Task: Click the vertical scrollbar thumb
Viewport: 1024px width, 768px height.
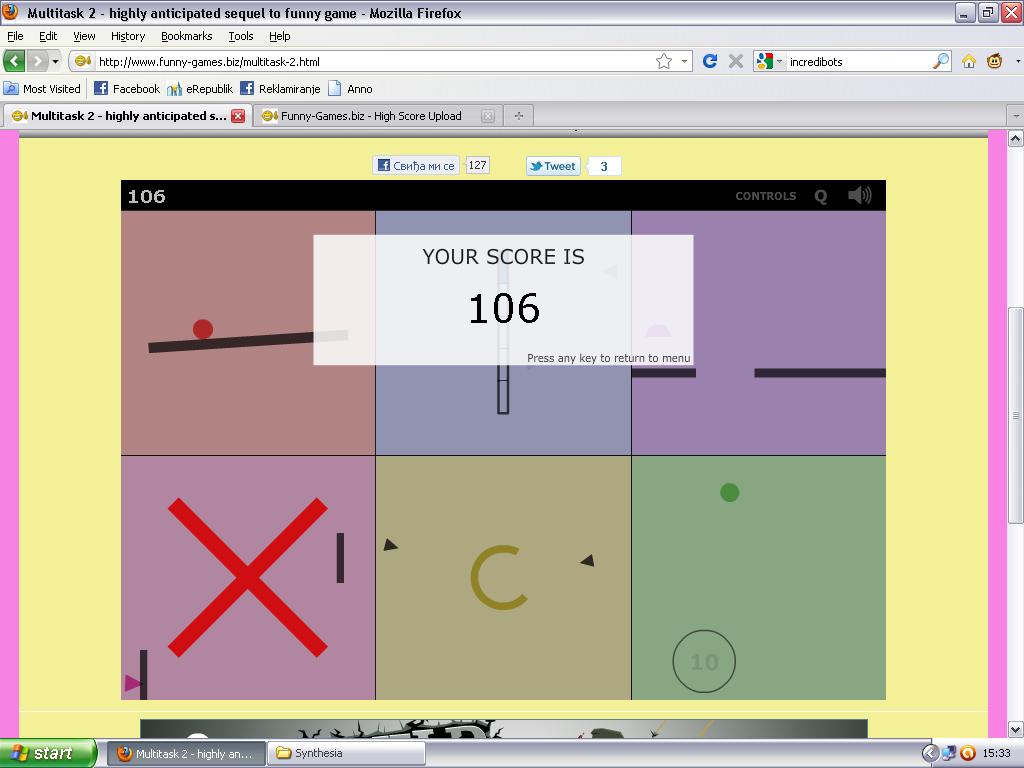Action: point(1016,415)
